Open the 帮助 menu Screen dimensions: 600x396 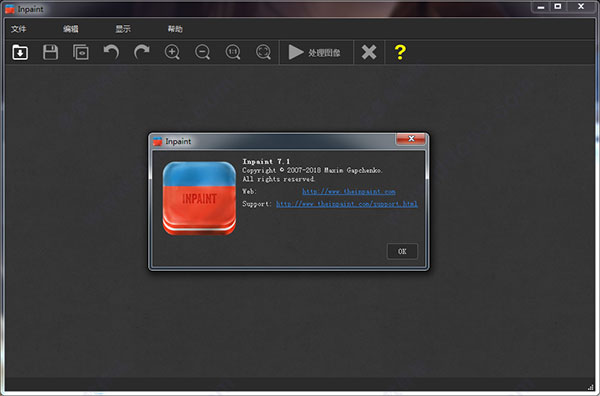175,29
